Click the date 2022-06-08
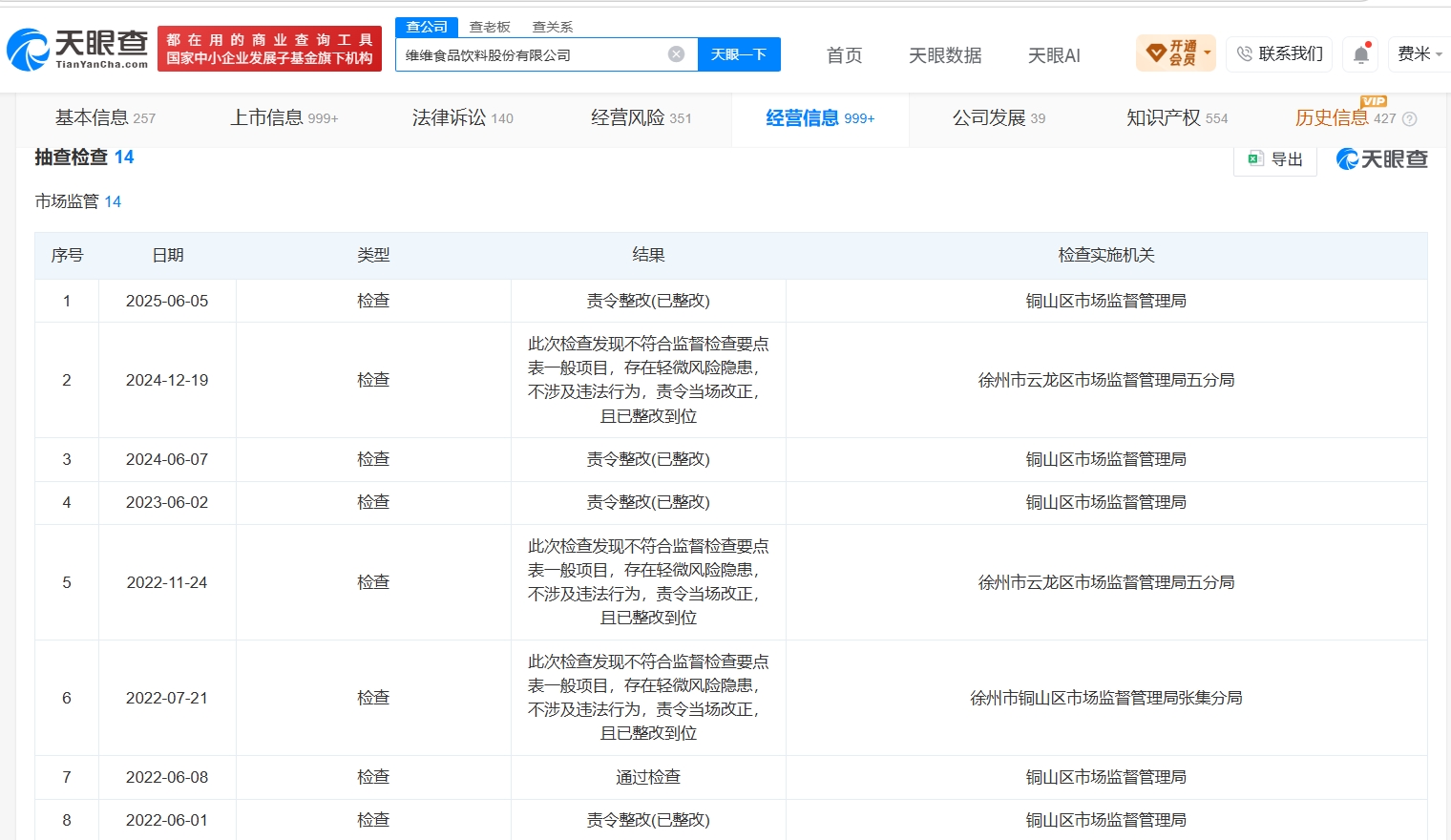Image resolution: width=1451 pixels, height=840 pixels. click(167, 777)
